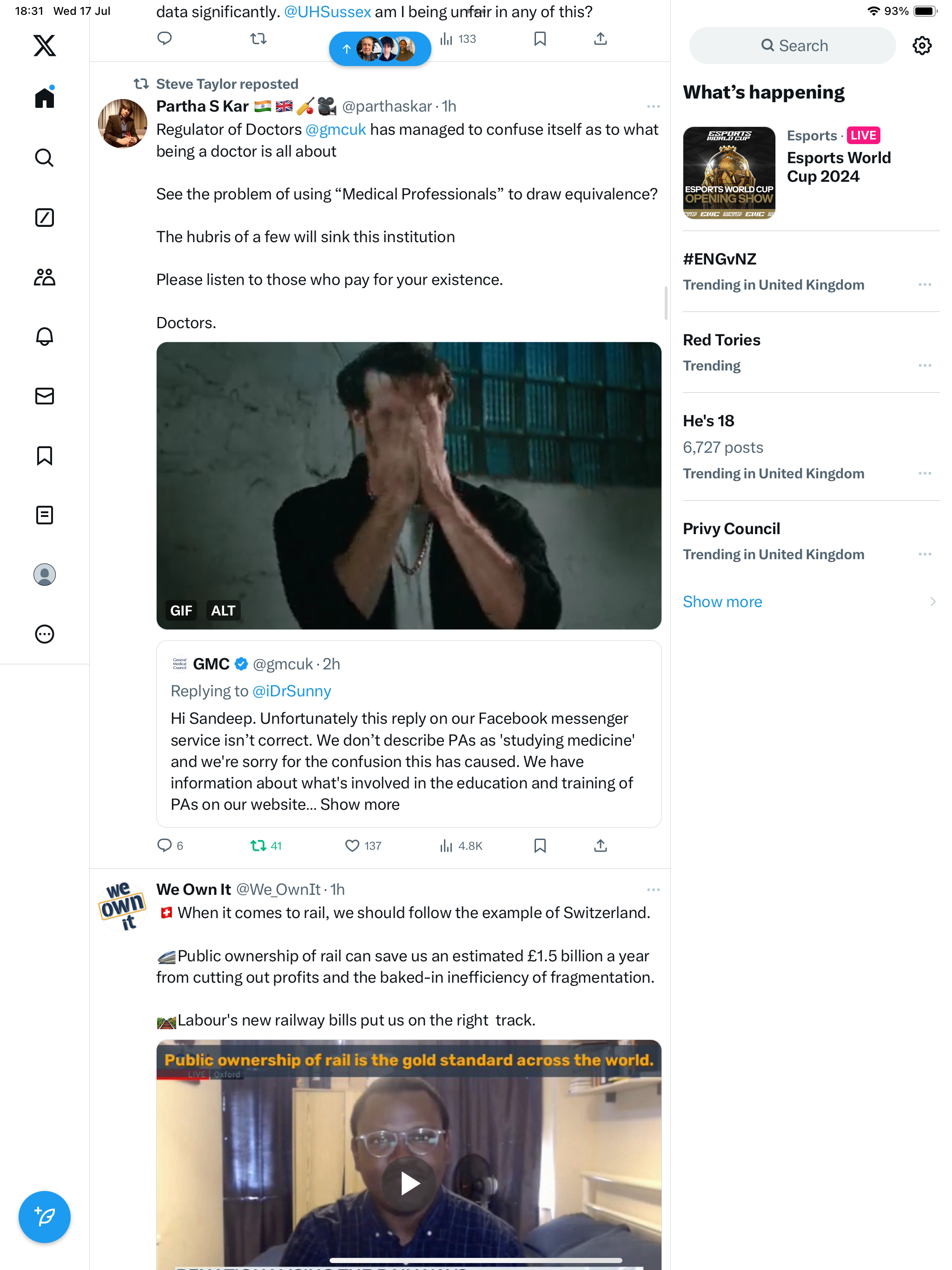Tap the compose post floating button
This screenshot has width=952, height=1270.
tap(44, 1217)
